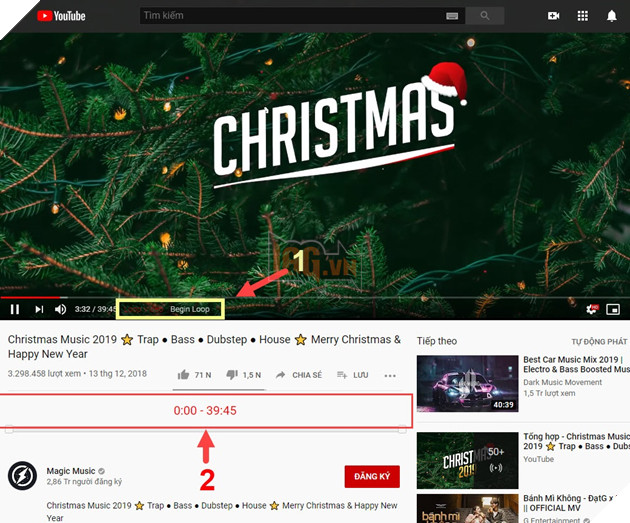Dislike the video with 1,5 N

(243, 375)
